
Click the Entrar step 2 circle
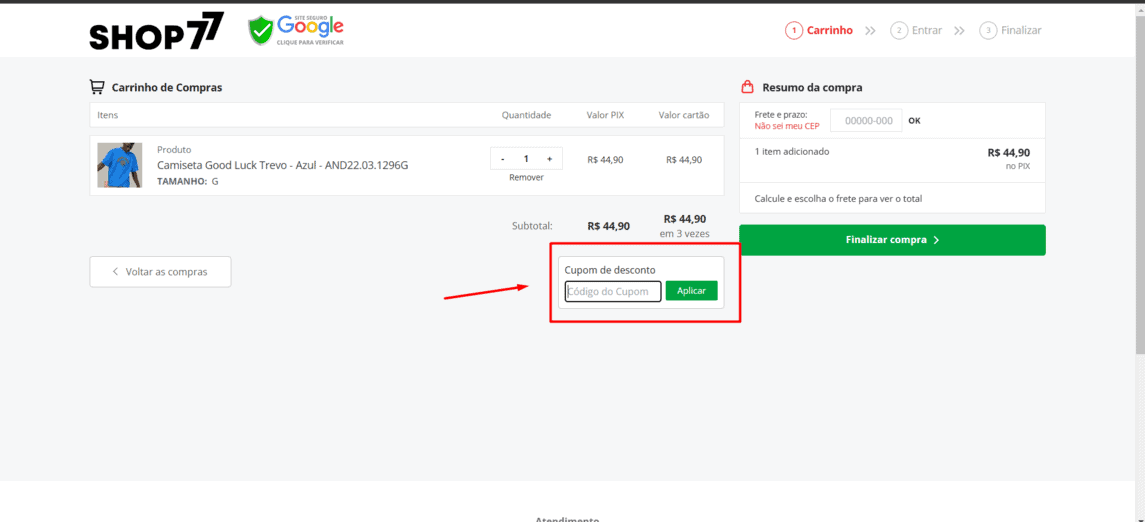click(x=899, y=30)
